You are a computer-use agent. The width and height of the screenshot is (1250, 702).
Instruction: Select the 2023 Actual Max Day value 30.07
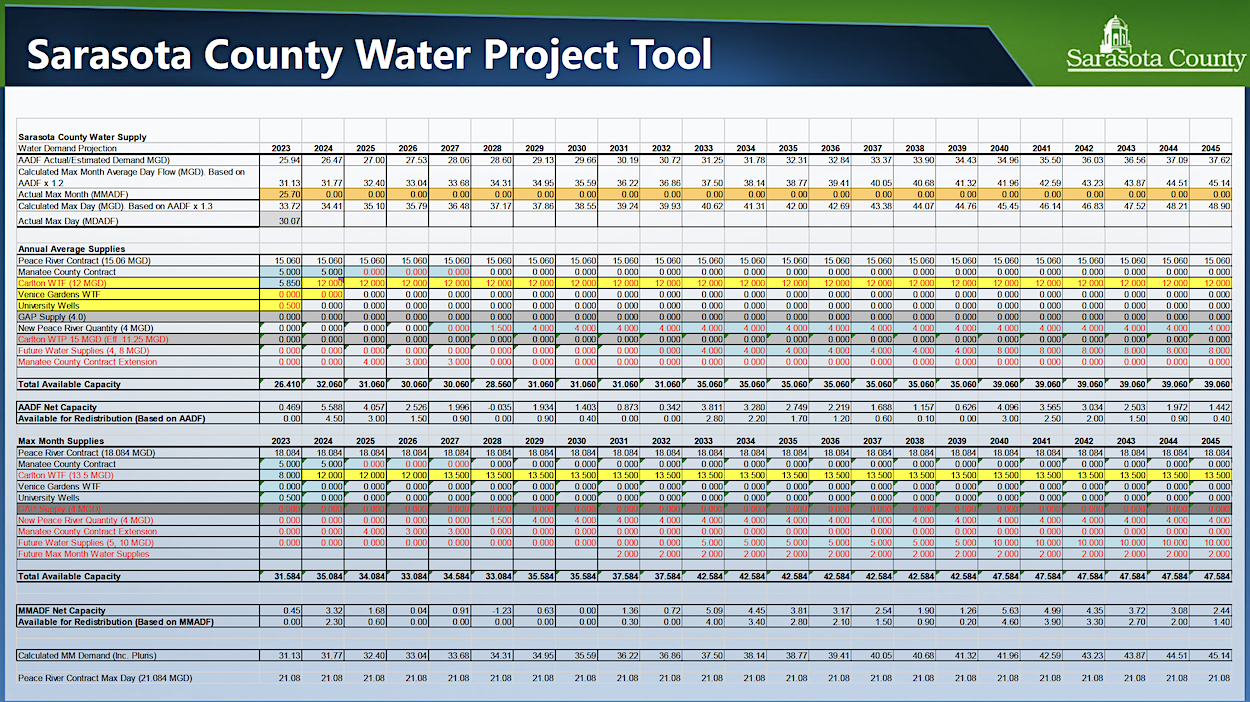(280, 221)
